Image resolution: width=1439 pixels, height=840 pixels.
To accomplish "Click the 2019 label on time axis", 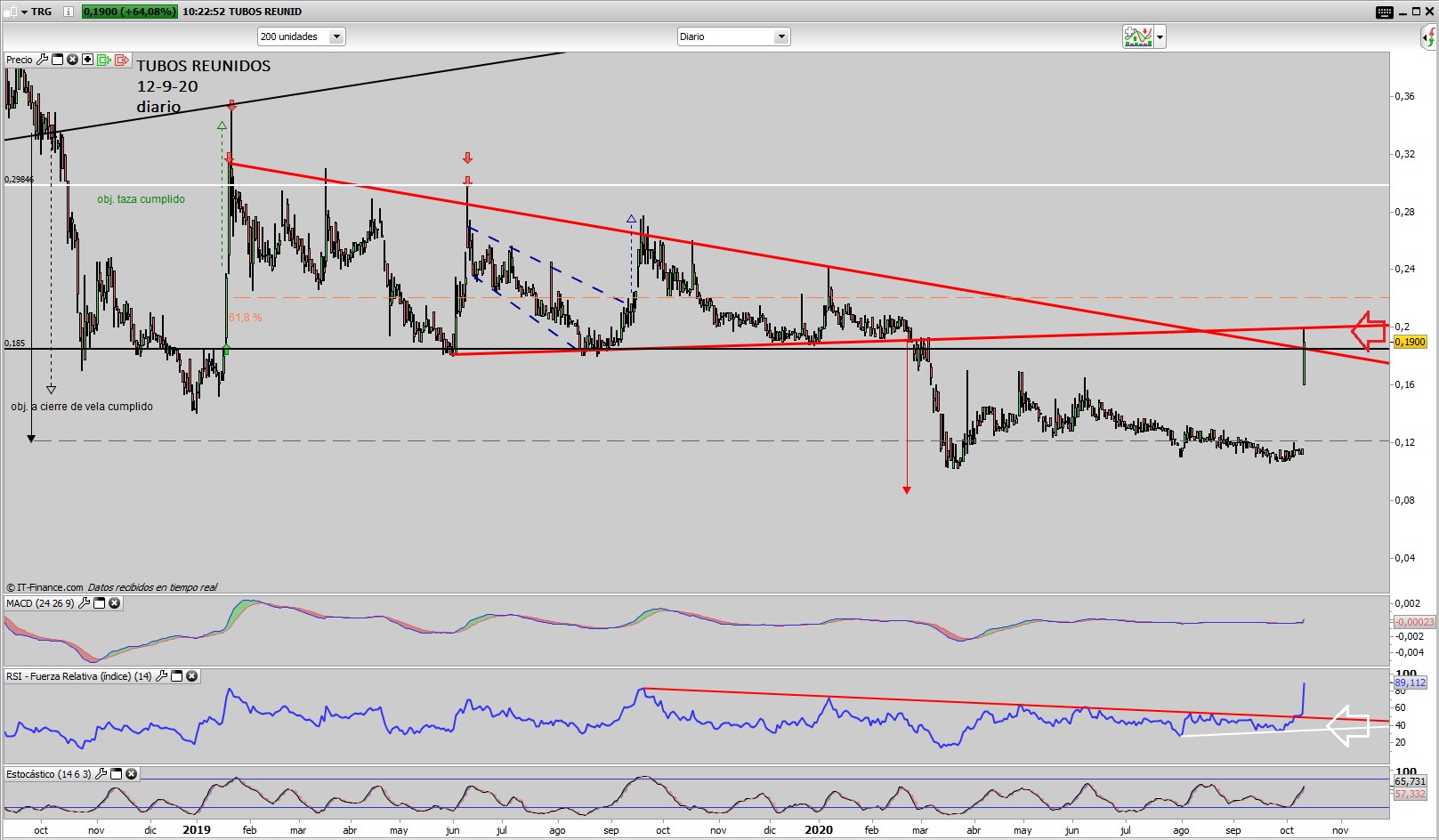I will tap(197, 829).
